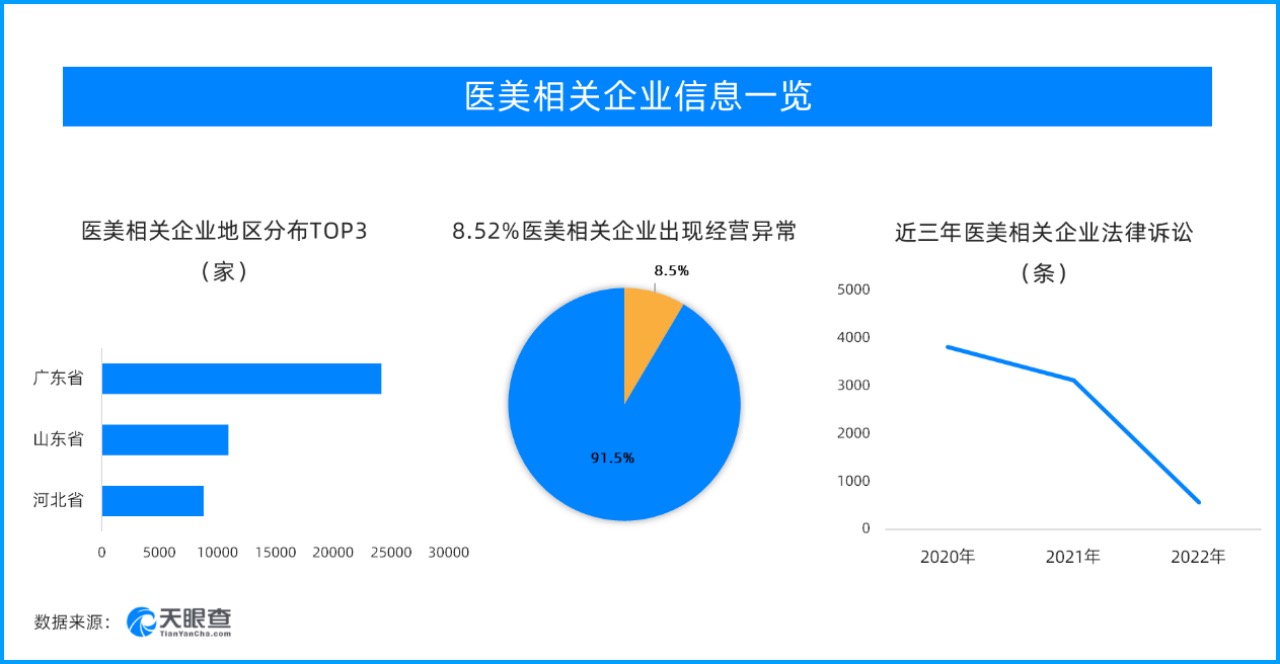Click the 2021 bend point on line

point(1073,380)
